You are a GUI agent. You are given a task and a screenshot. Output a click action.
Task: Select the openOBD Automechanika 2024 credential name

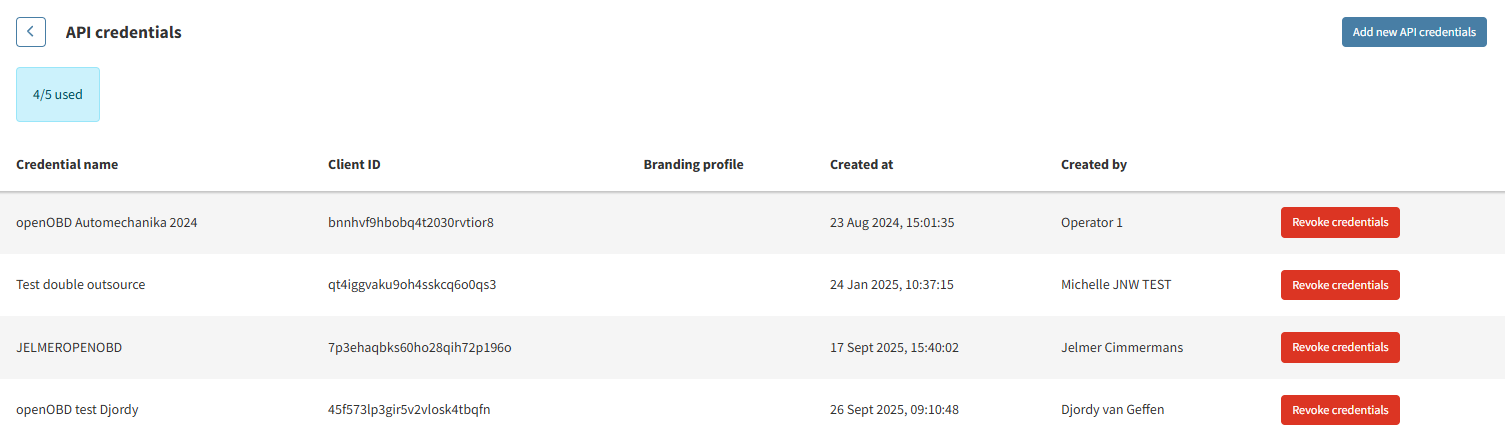(107, 223)
